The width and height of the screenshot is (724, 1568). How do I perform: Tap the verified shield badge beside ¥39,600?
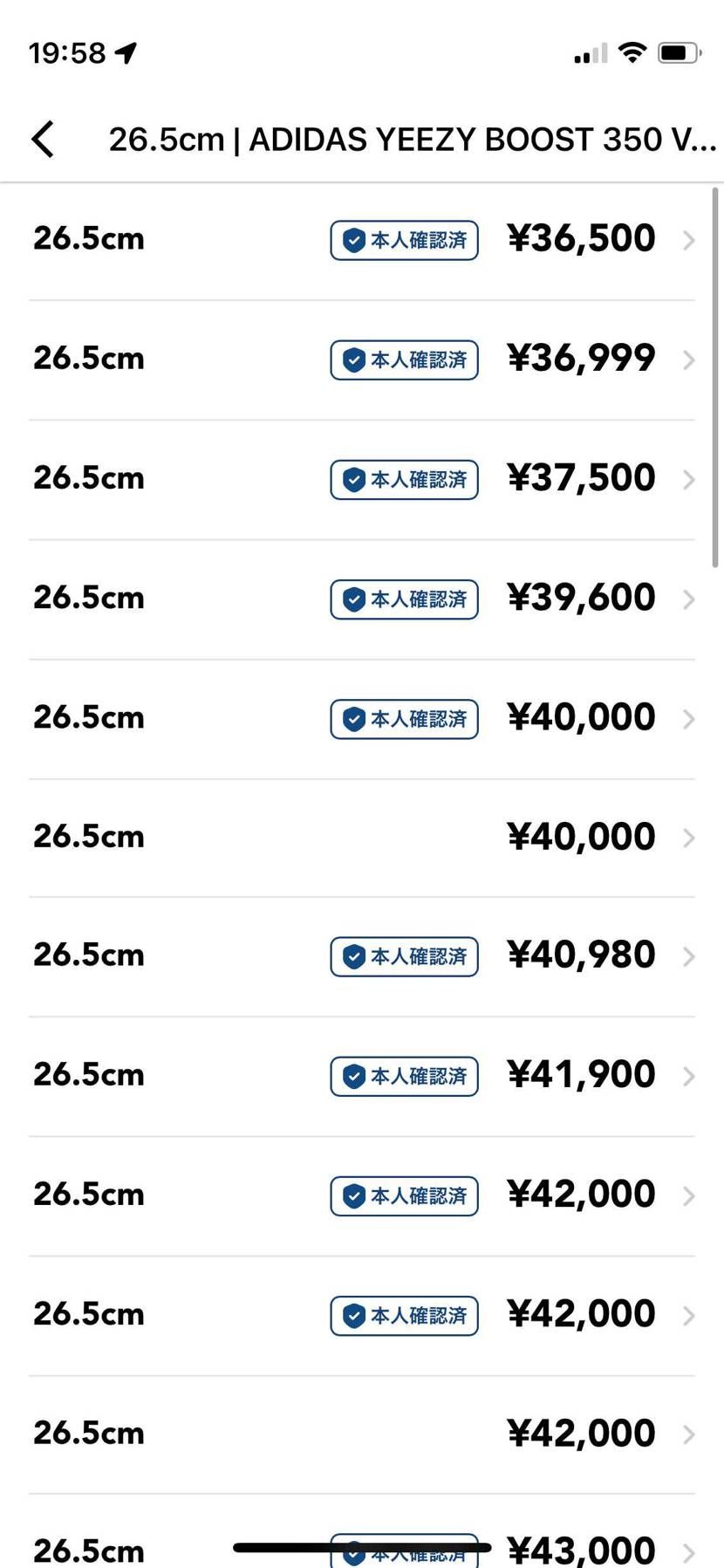pos(404,599)
